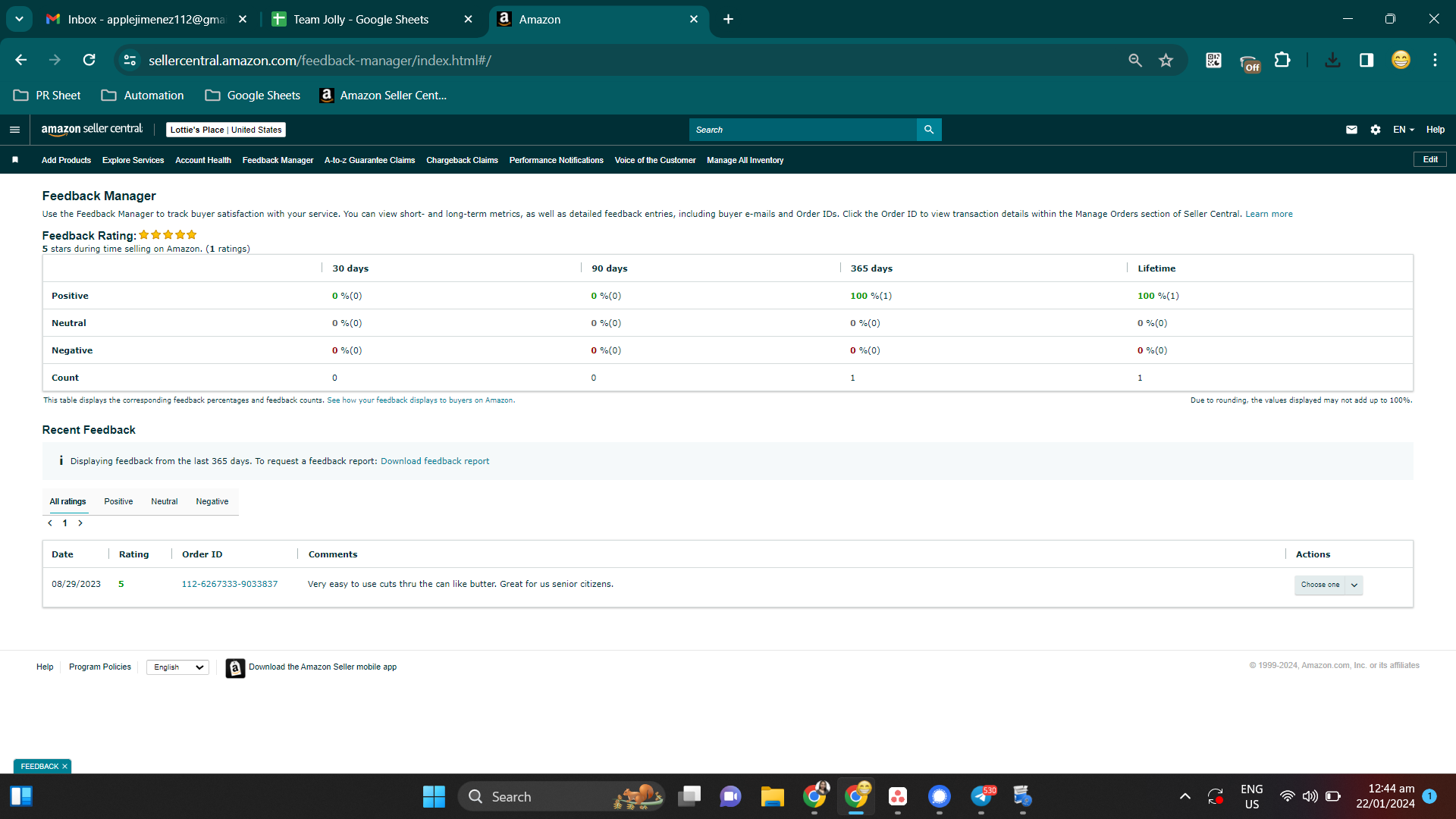The width and height of the screenshot is (1456, 819).
Task: Click the bookmark flag icon in navigation bar
Action: (15, 160)
